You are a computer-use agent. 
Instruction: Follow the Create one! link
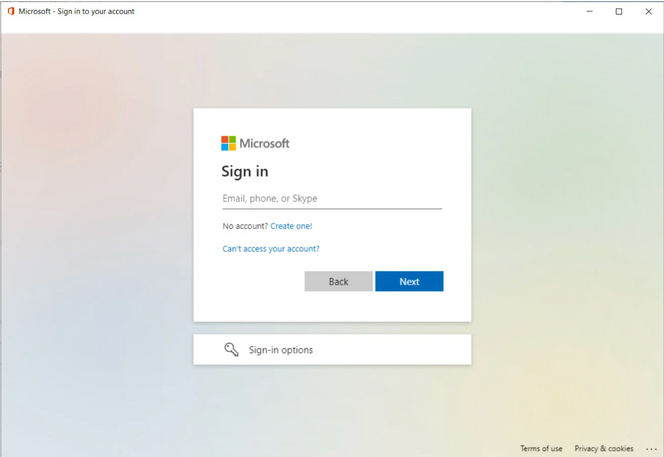[291, 226]
